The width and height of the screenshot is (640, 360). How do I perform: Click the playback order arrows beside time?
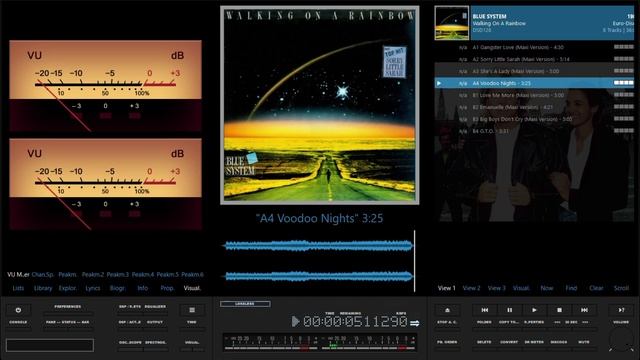pyautogui.click(x=415, y=323)
